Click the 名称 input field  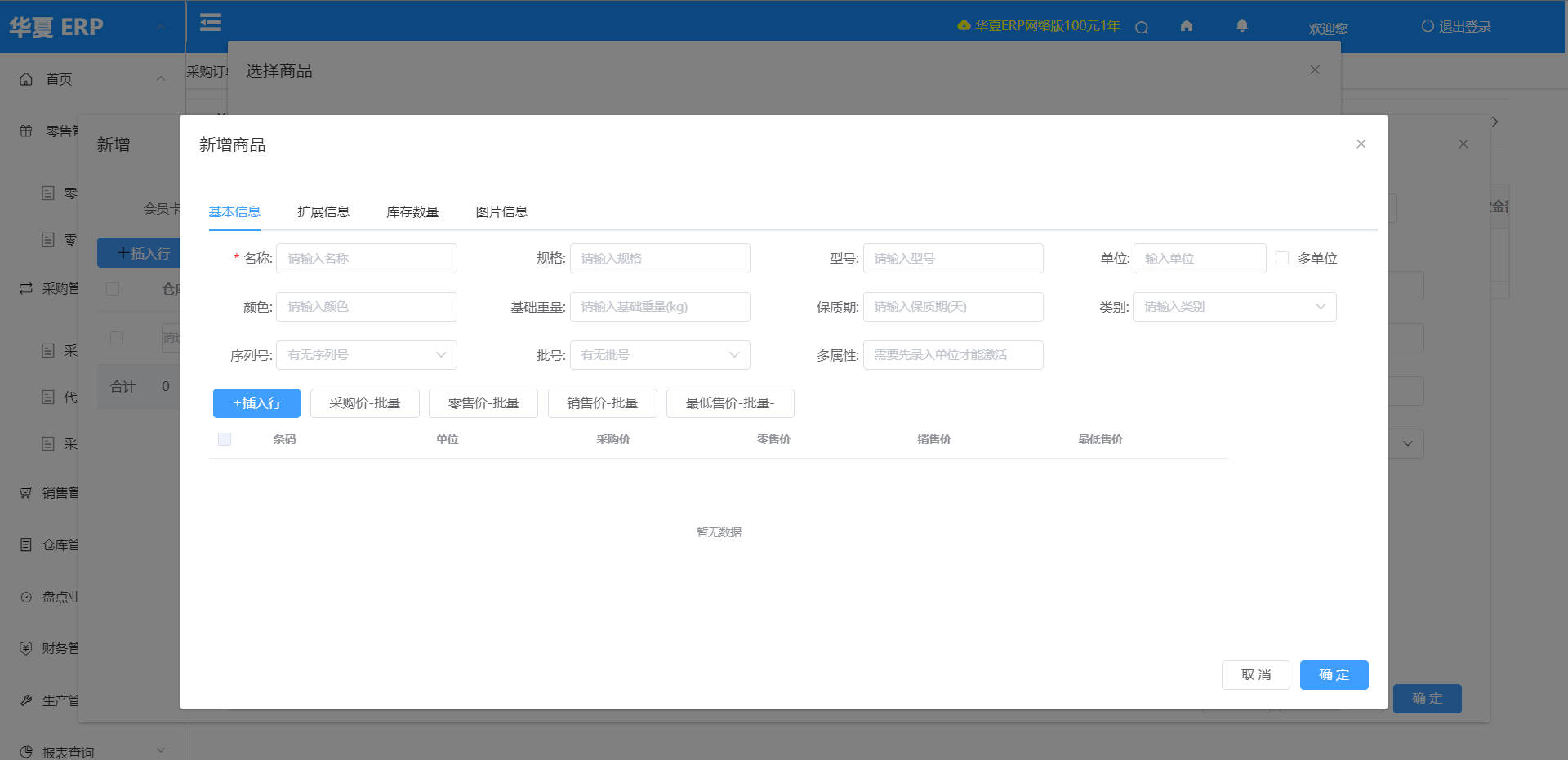point(367,259)
